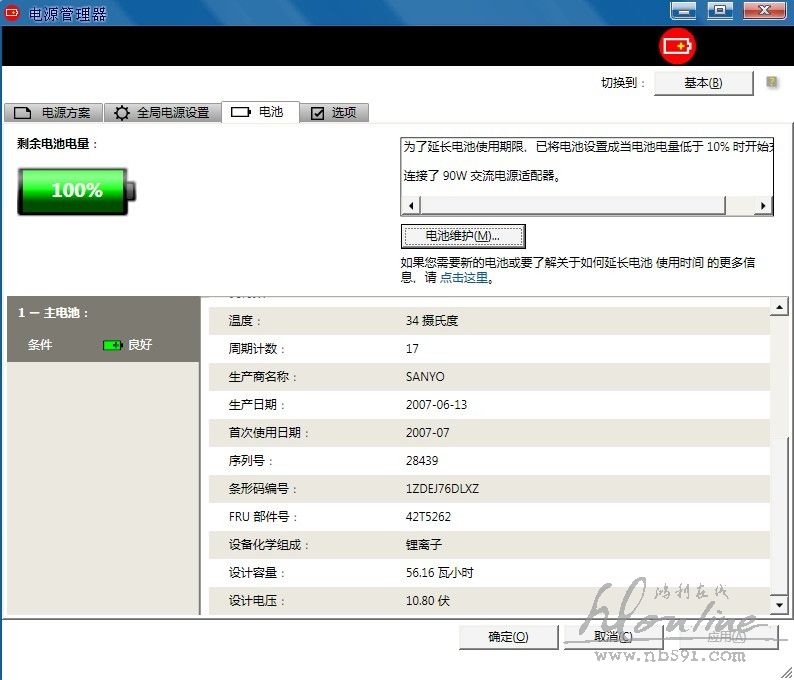Open the 电源方案 tab
Image resolution: width=794 pixels, height=680 pixels.
(55, 113)
